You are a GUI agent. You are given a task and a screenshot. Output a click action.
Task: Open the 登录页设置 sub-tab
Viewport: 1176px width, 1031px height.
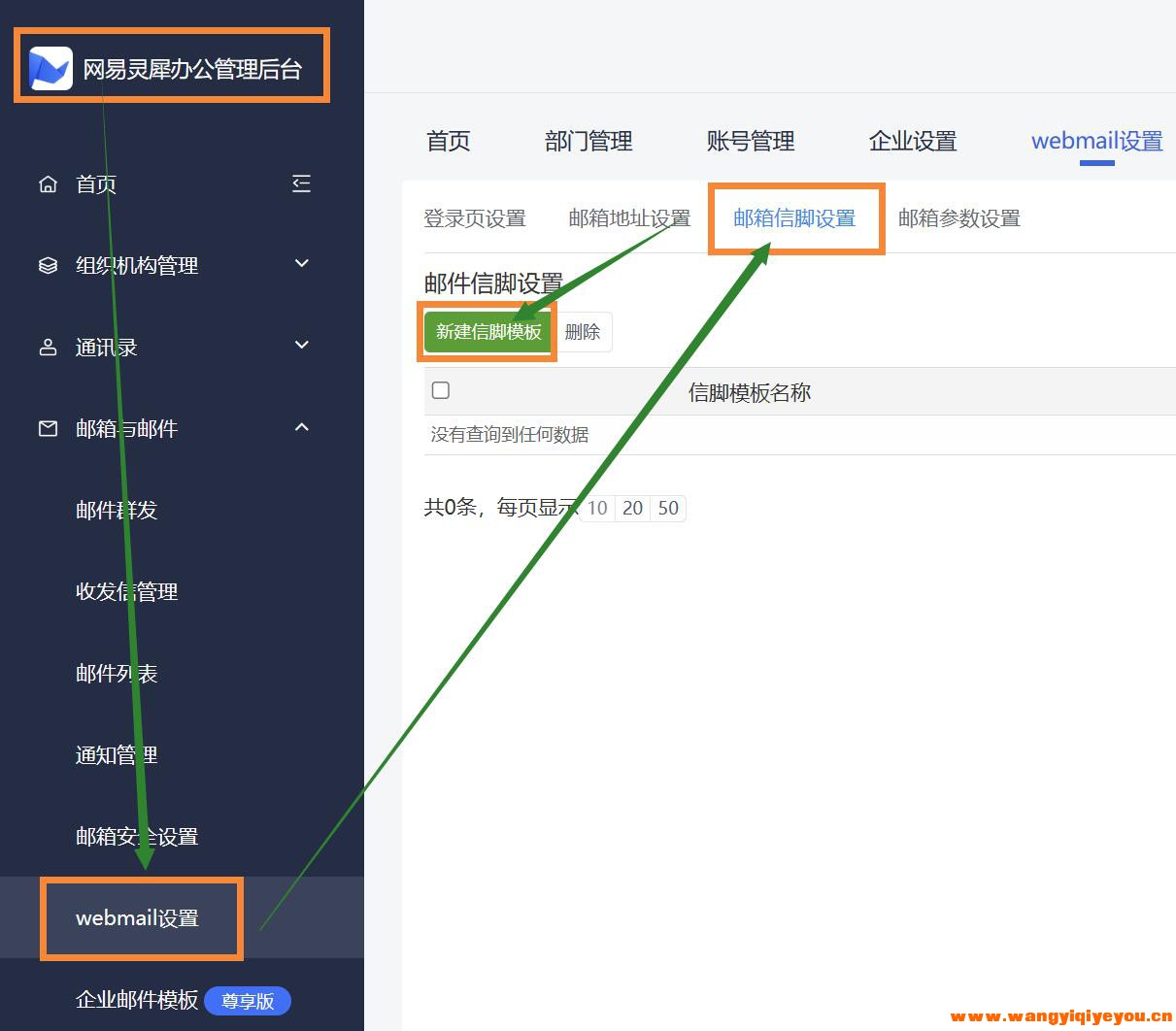click(x=475, y=218)
